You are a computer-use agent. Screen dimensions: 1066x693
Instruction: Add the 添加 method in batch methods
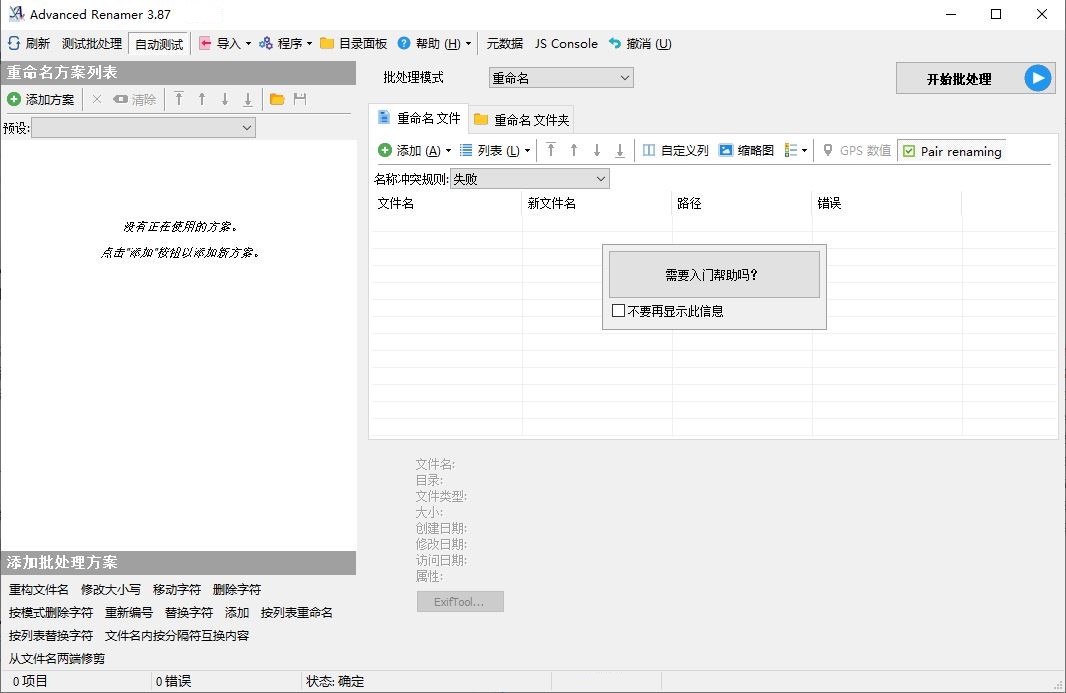click(x=237, y=613)
